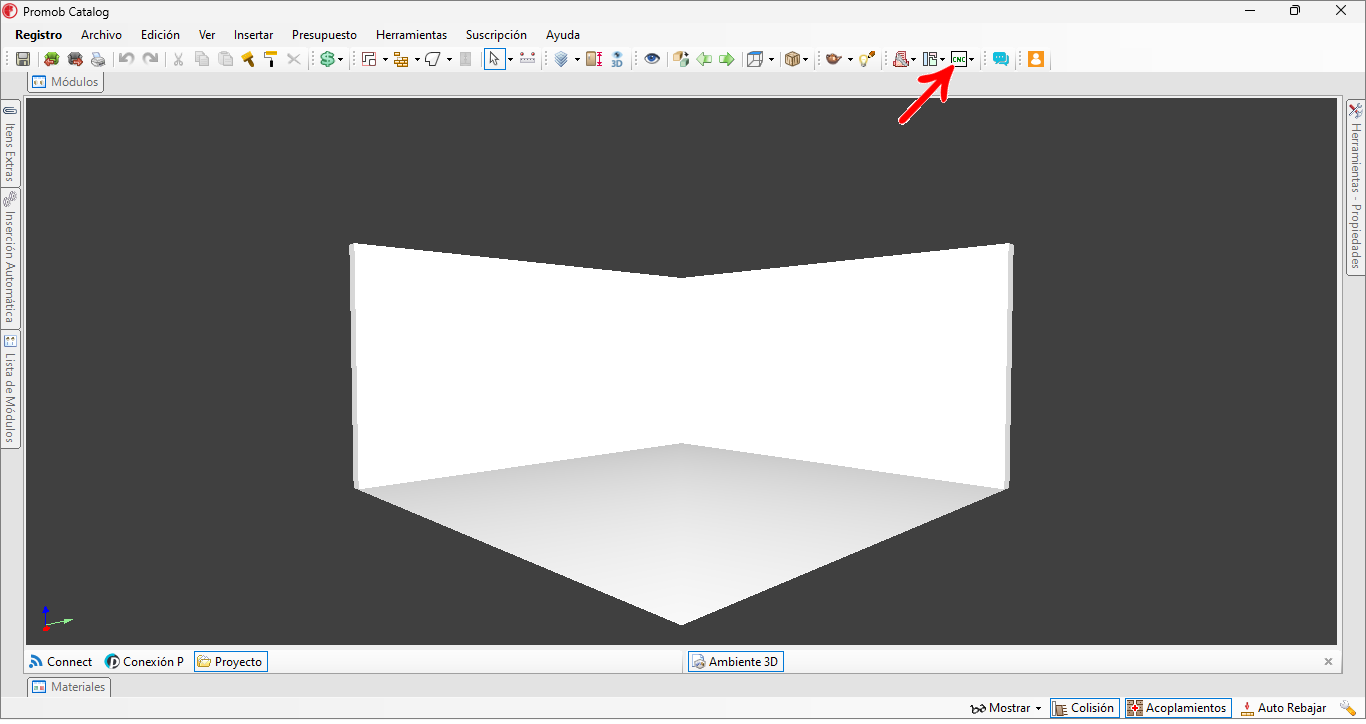The height and width of the screenshot is (724, 1366).
Task: Toggle the Colisión option
Action: click(1083, 708)
